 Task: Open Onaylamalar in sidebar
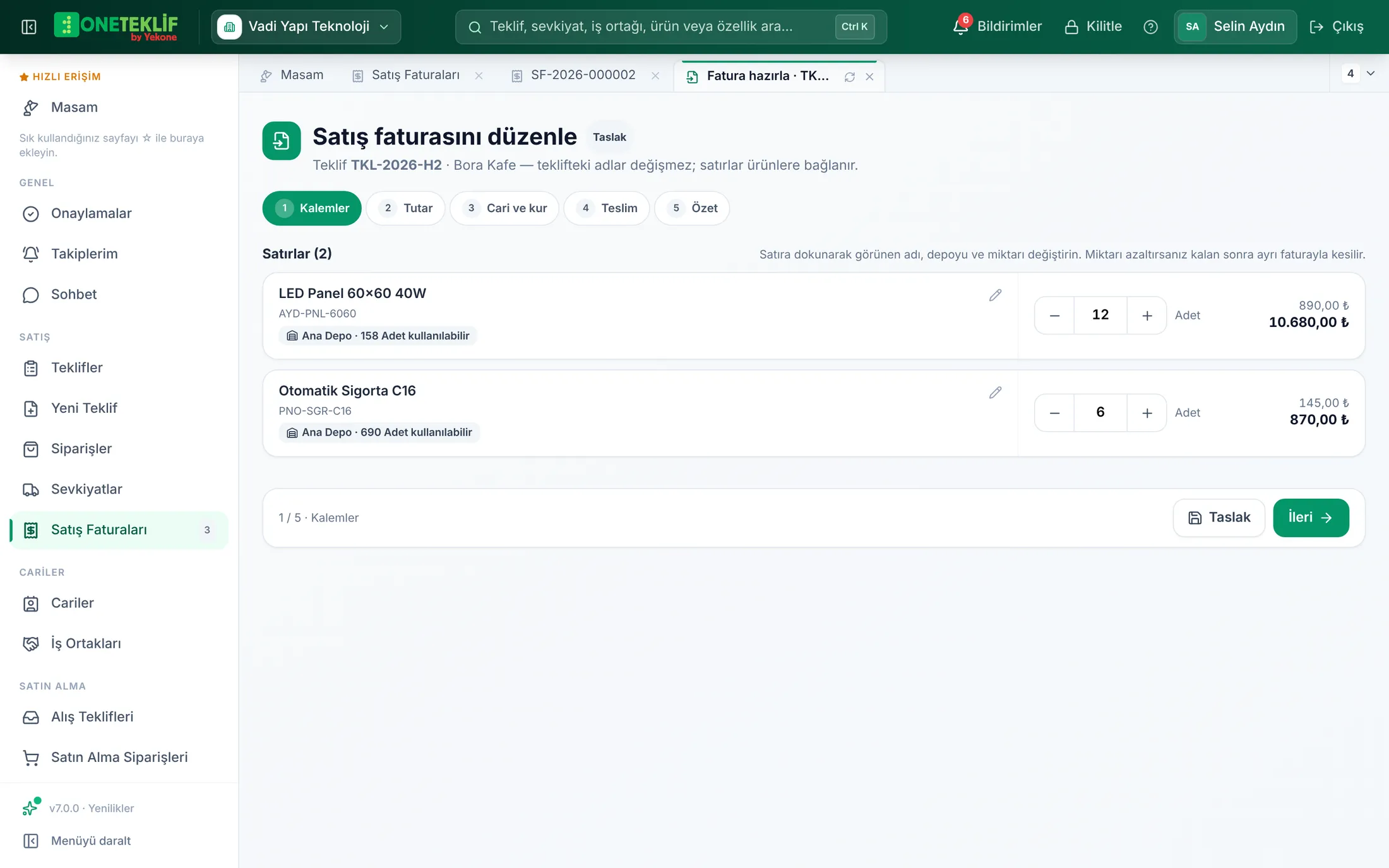119,213
